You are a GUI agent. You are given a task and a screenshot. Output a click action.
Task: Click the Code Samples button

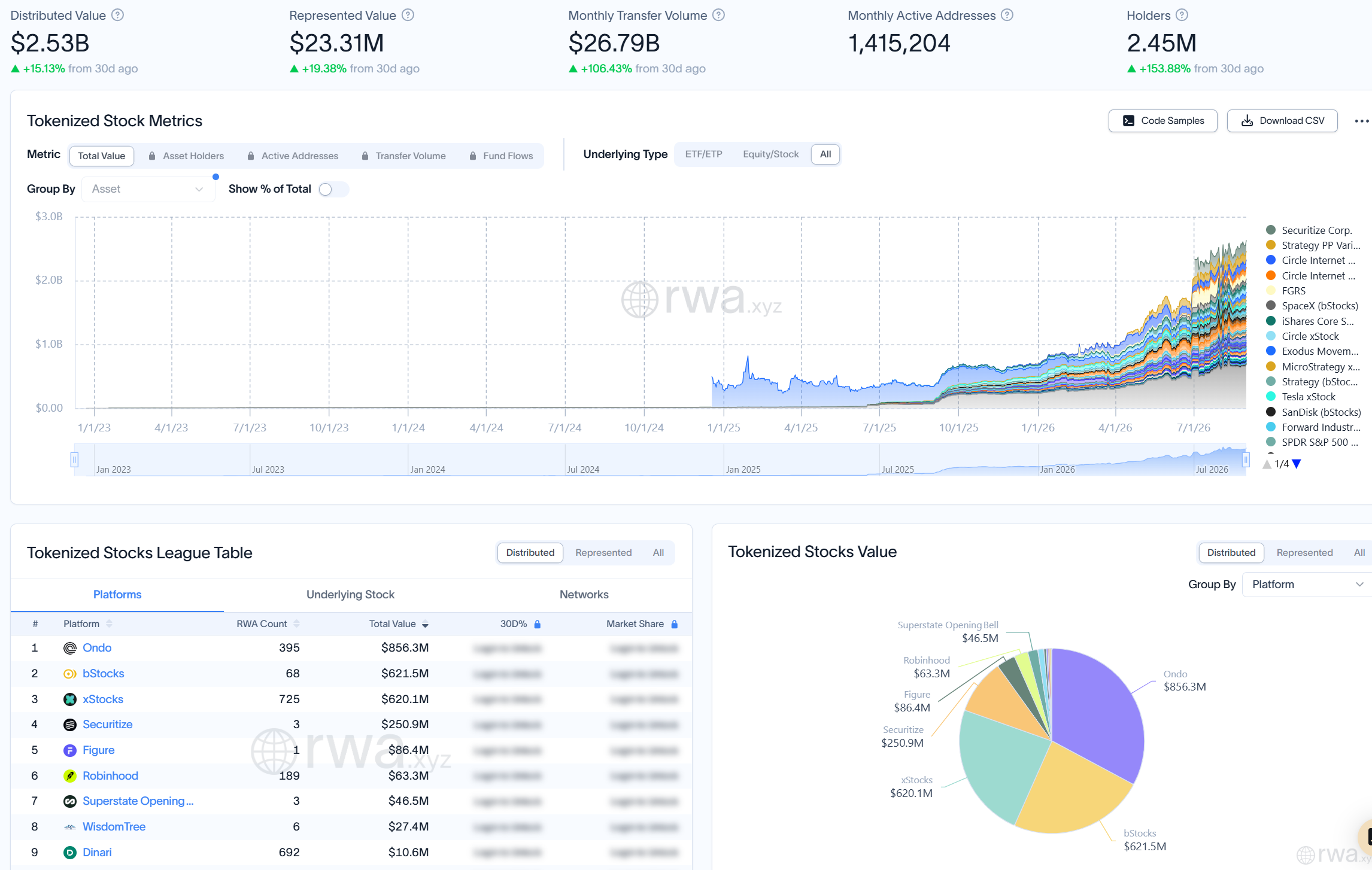[x=1162, y=121]
